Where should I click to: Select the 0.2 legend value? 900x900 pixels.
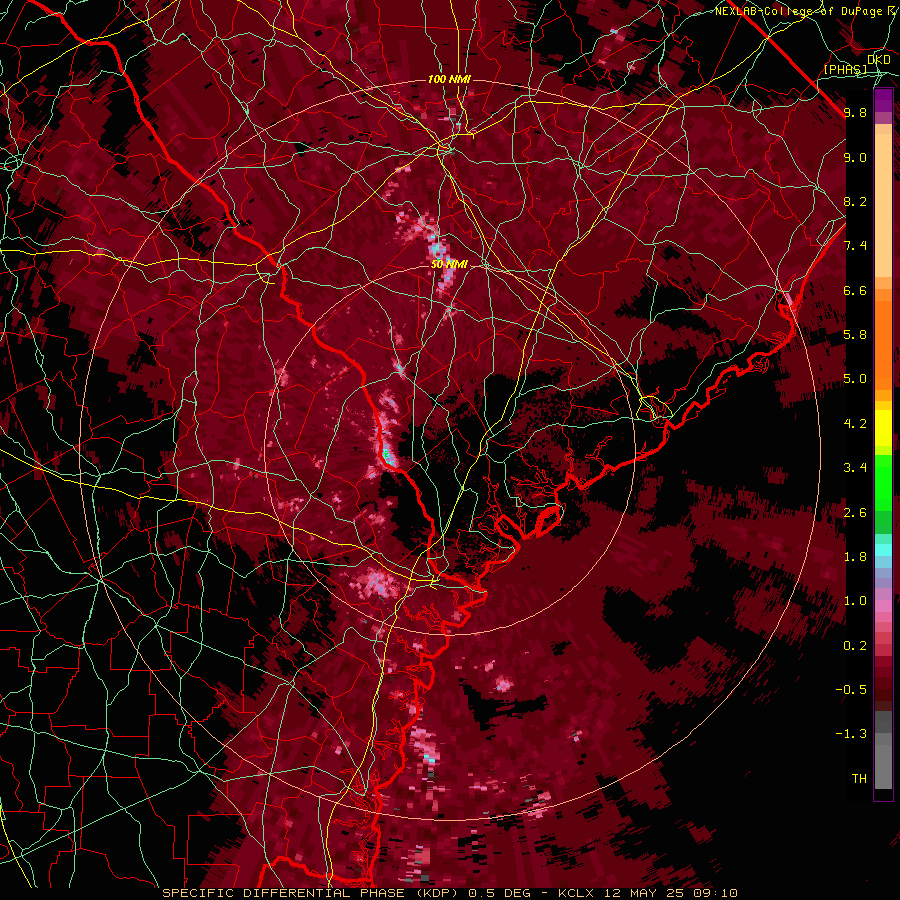(x=855, y=646)
